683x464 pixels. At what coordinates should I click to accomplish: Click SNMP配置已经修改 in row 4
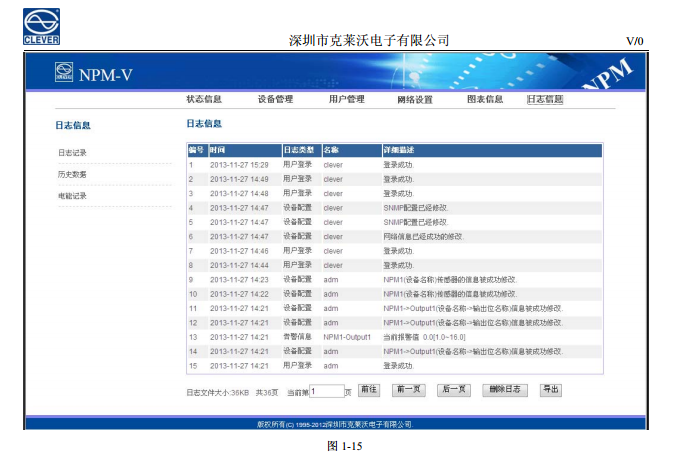point(416,208)
